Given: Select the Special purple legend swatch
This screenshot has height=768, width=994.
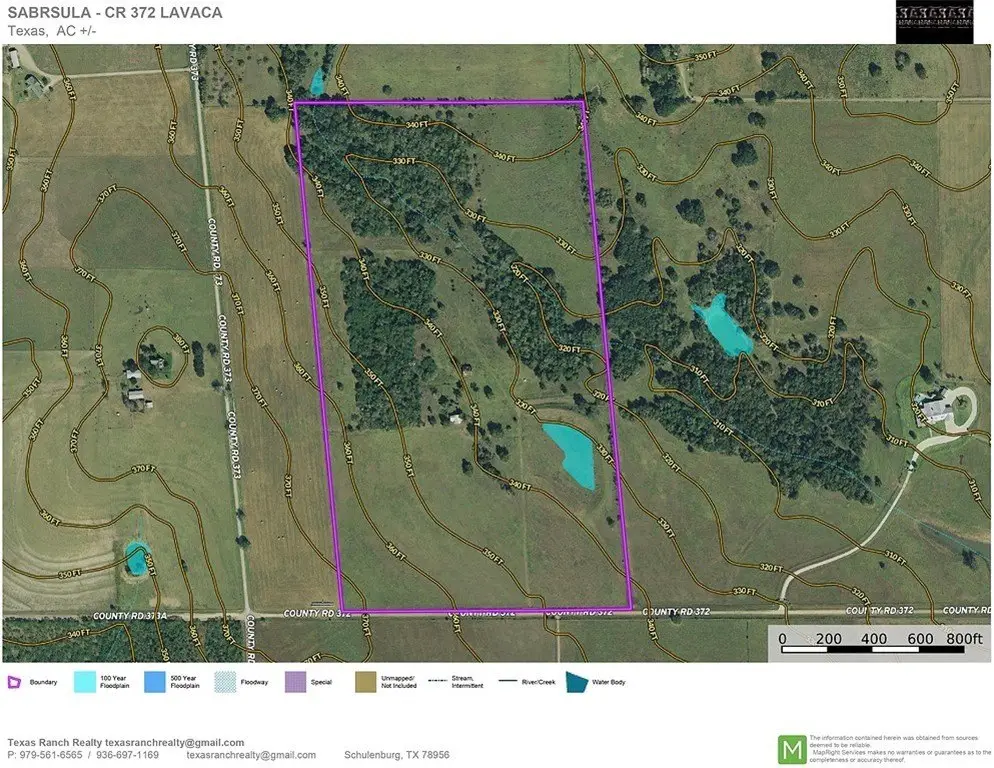Looking at the screenshot, I should click(x=297, y=682).
